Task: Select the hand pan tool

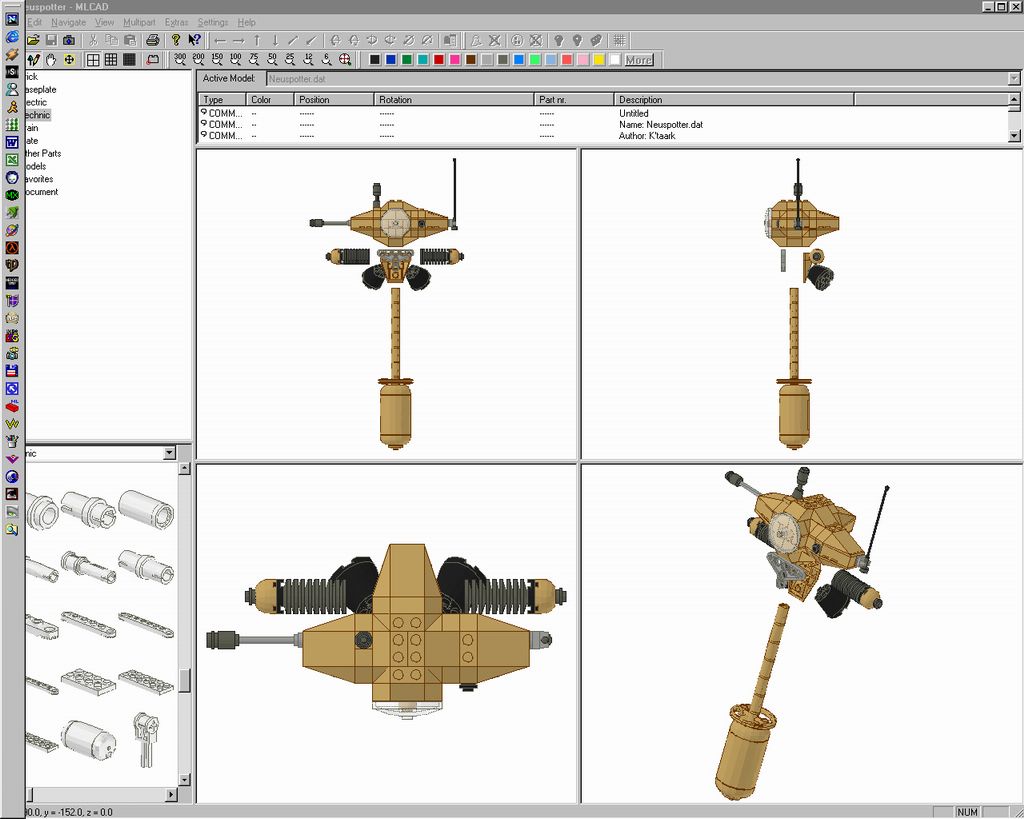Action: [51, 60]
